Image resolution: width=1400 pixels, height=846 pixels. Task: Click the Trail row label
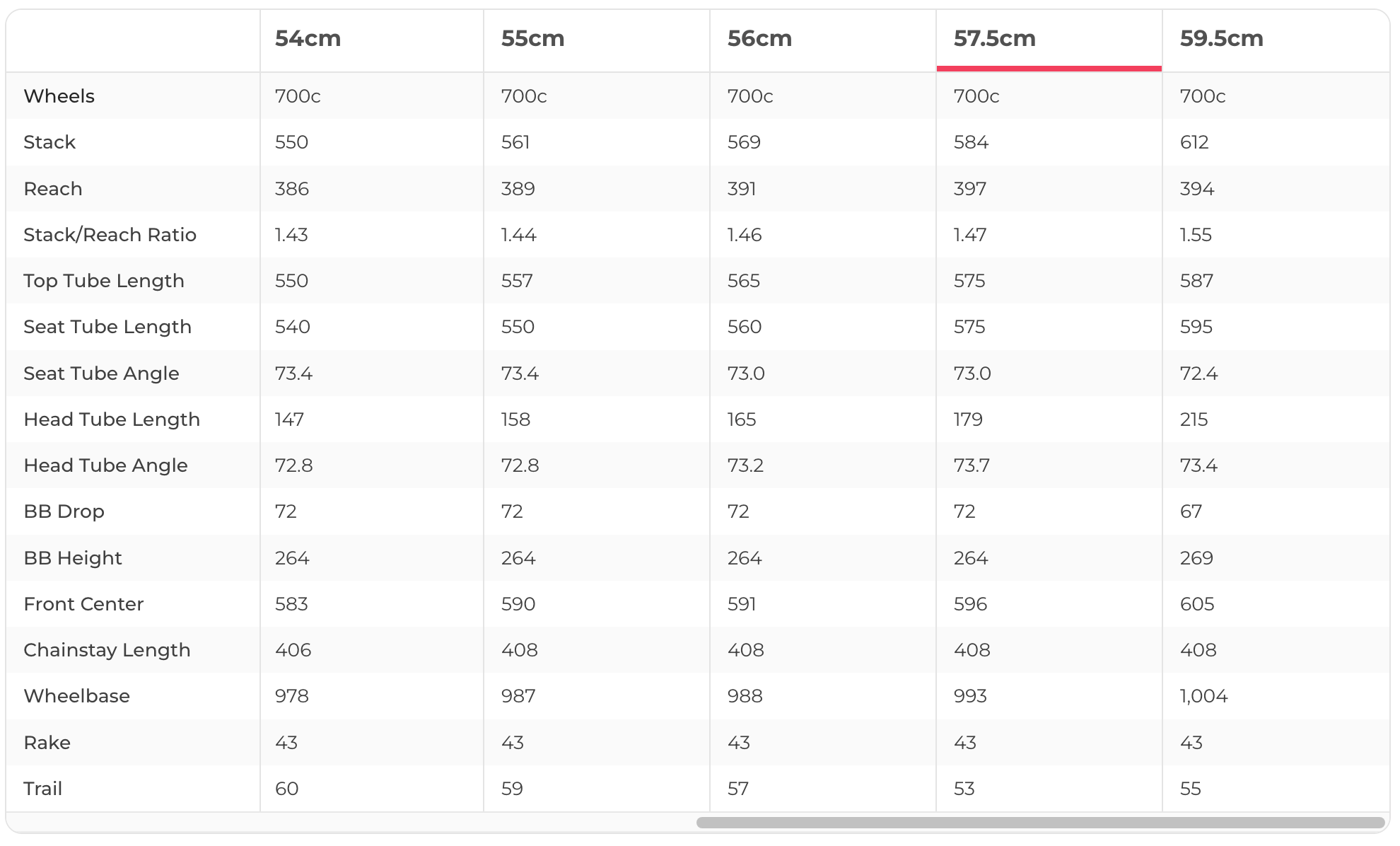(42, 789)
